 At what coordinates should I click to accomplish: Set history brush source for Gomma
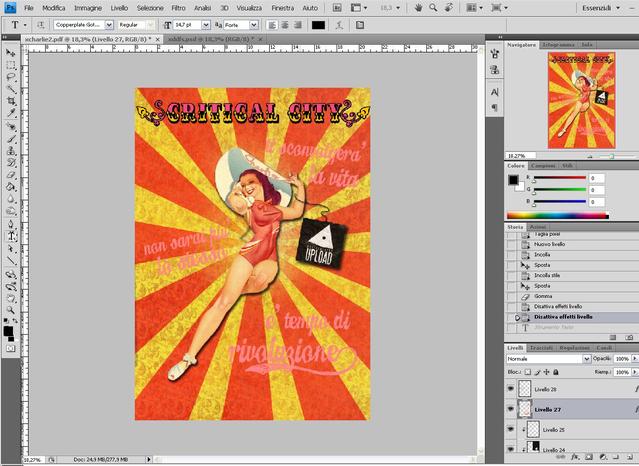(x=511, y=296)
